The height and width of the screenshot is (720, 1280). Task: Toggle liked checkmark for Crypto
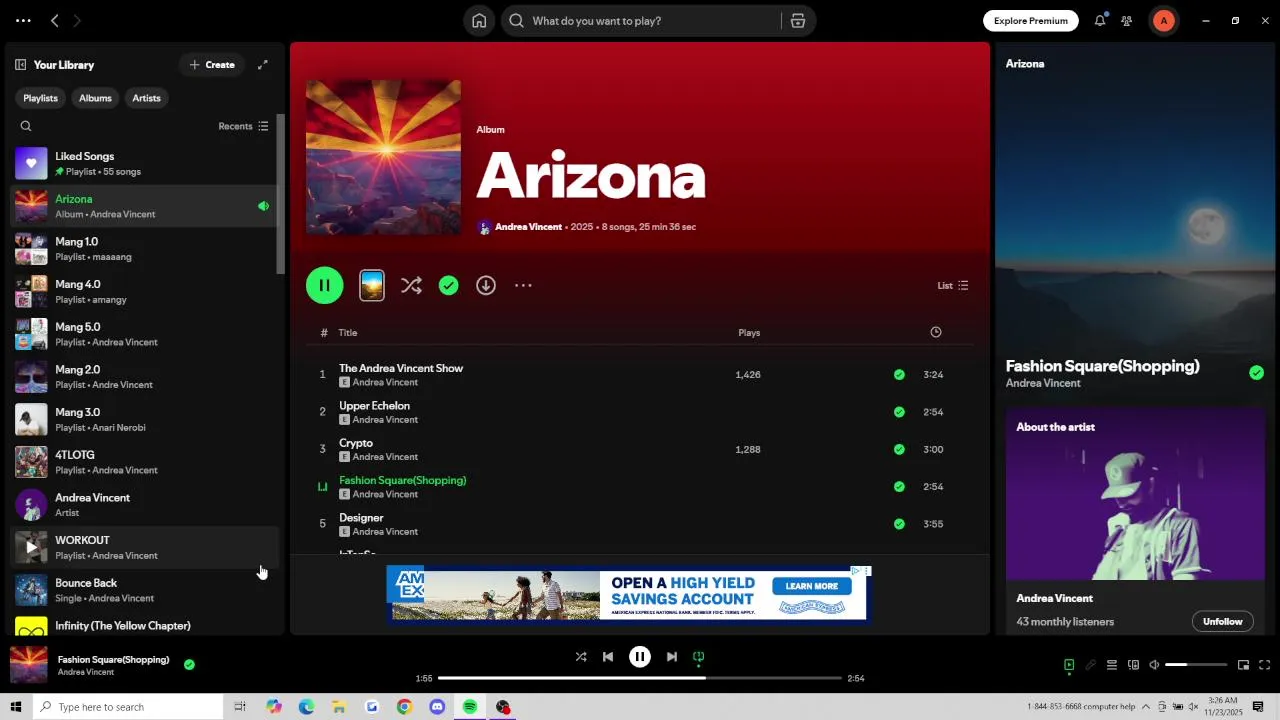pyautogui.click(x=899, y=449)
